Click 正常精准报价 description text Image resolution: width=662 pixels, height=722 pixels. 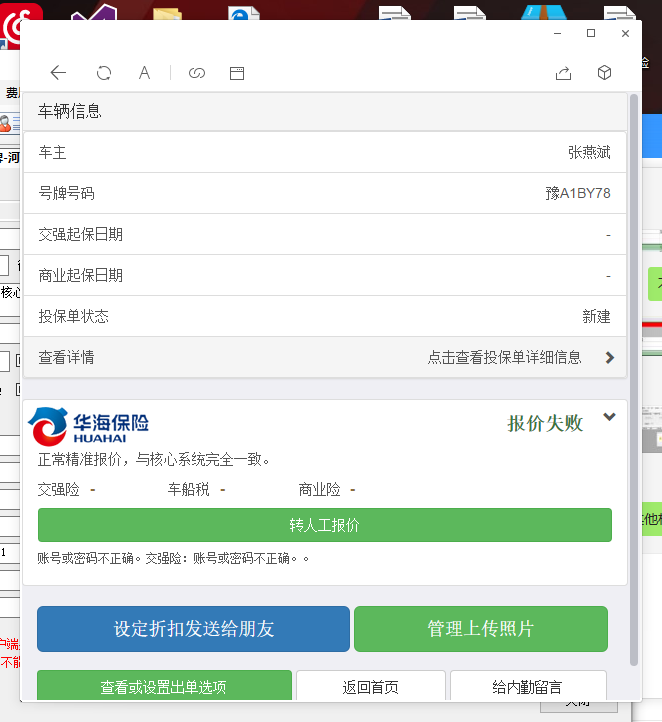click(x=154, y=460)
